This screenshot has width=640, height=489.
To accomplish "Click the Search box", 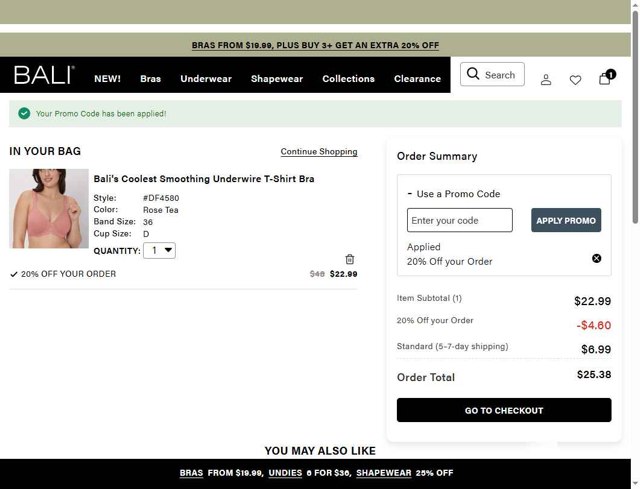I will click(492, 74).
